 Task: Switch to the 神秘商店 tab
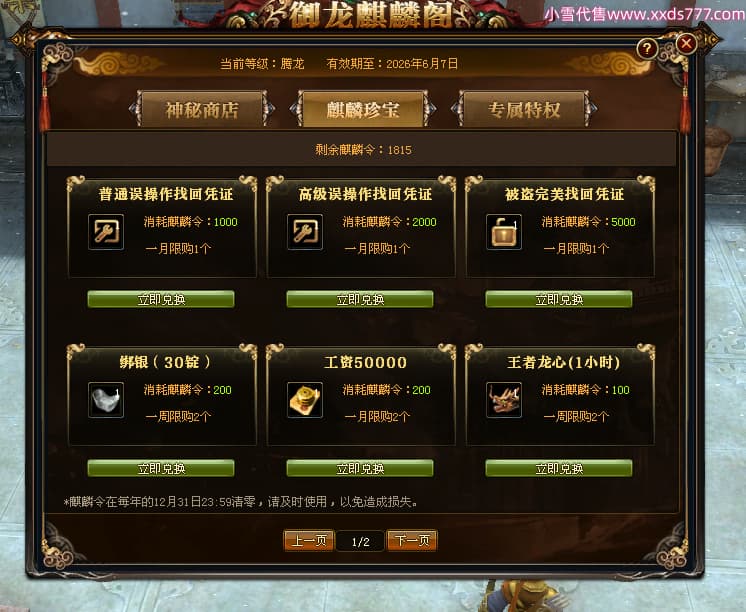coord(202,109)
